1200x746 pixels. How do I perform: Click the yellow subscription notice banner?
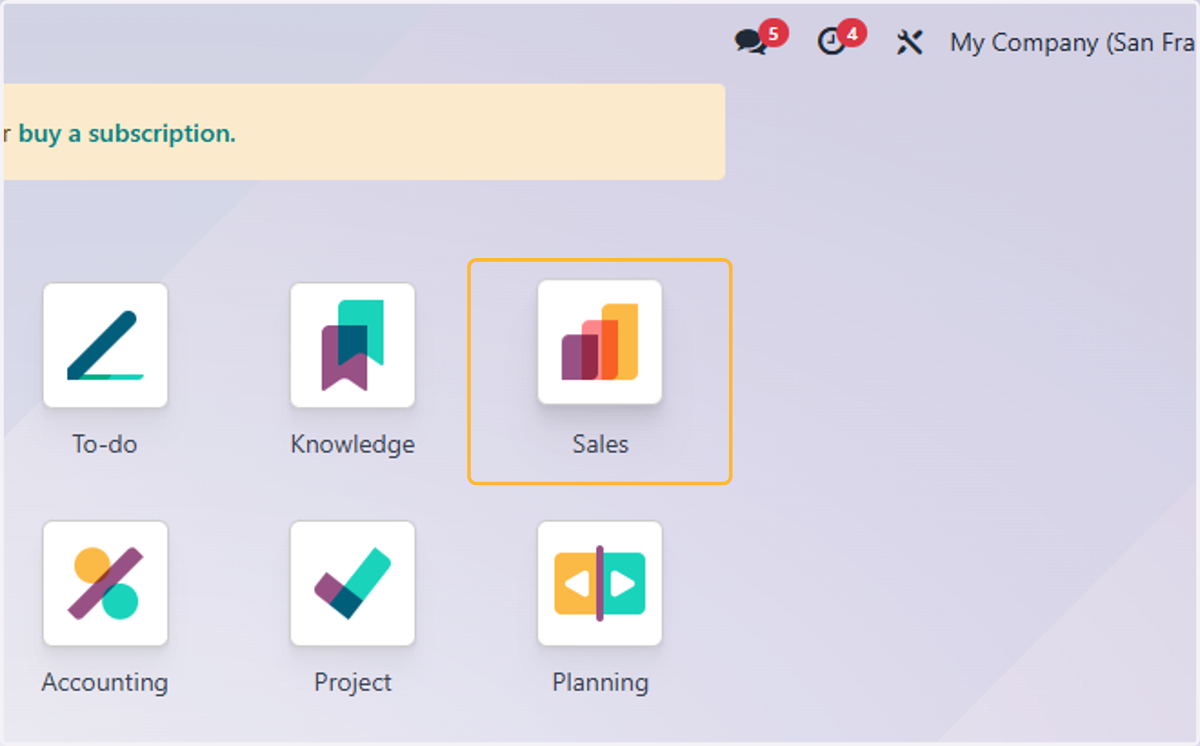tap(363, 132)
